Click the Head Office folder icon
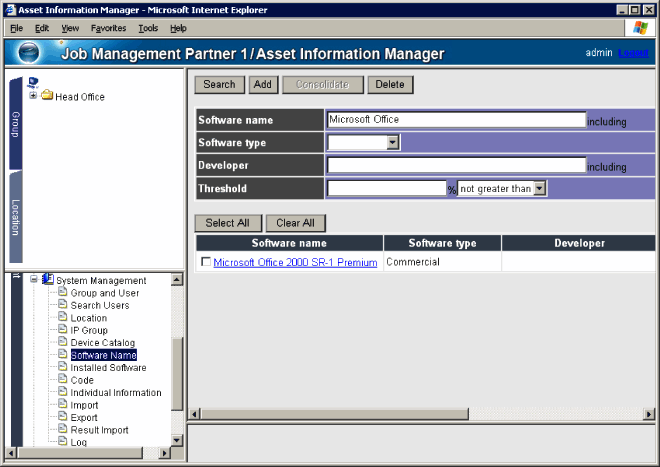660x467 pixels. tap(47, 97)
